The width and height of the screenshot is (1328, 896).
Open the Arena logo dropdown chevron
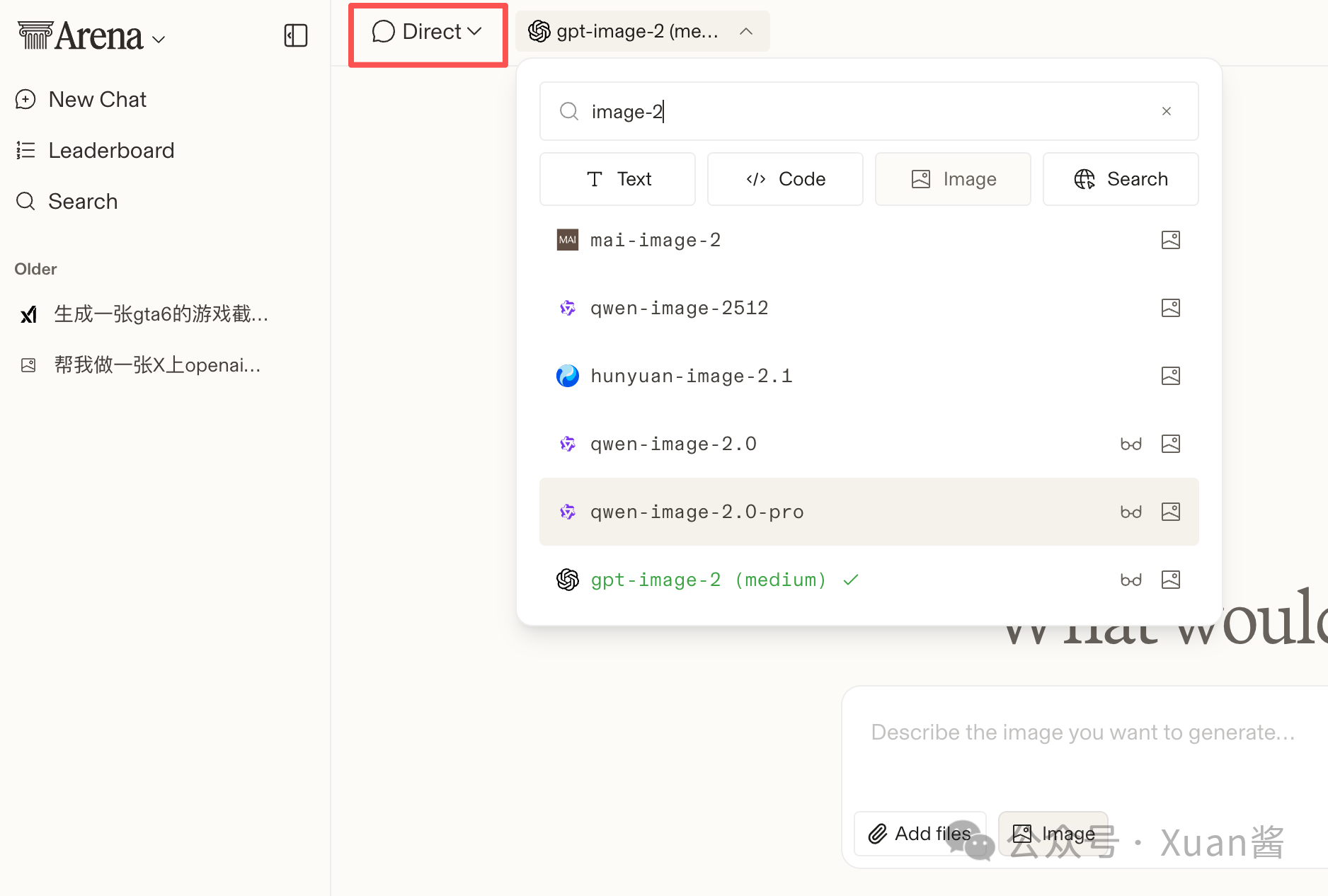[159, 40]
